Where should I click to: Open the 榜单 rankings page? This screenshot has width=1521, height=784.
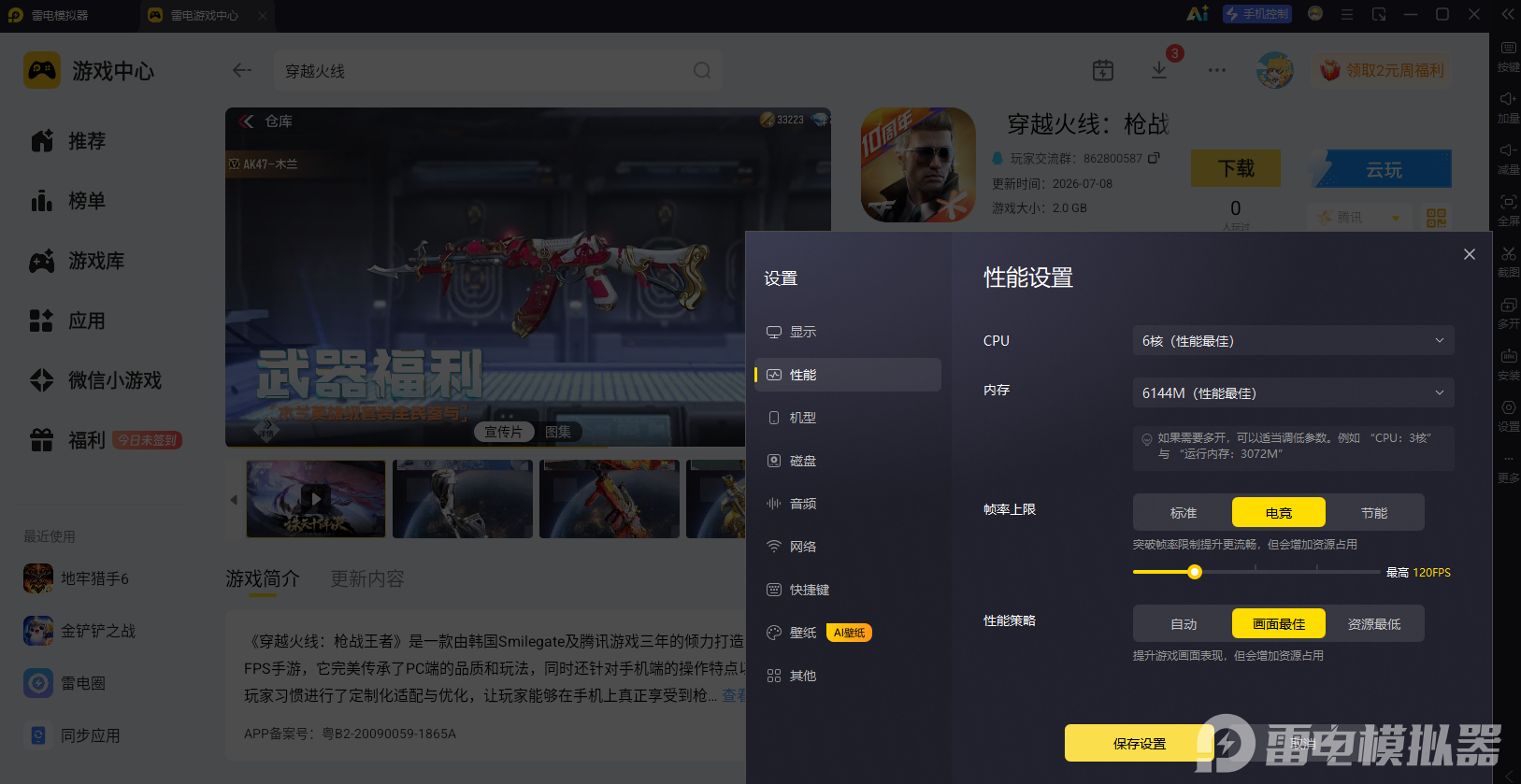(68, 201)
